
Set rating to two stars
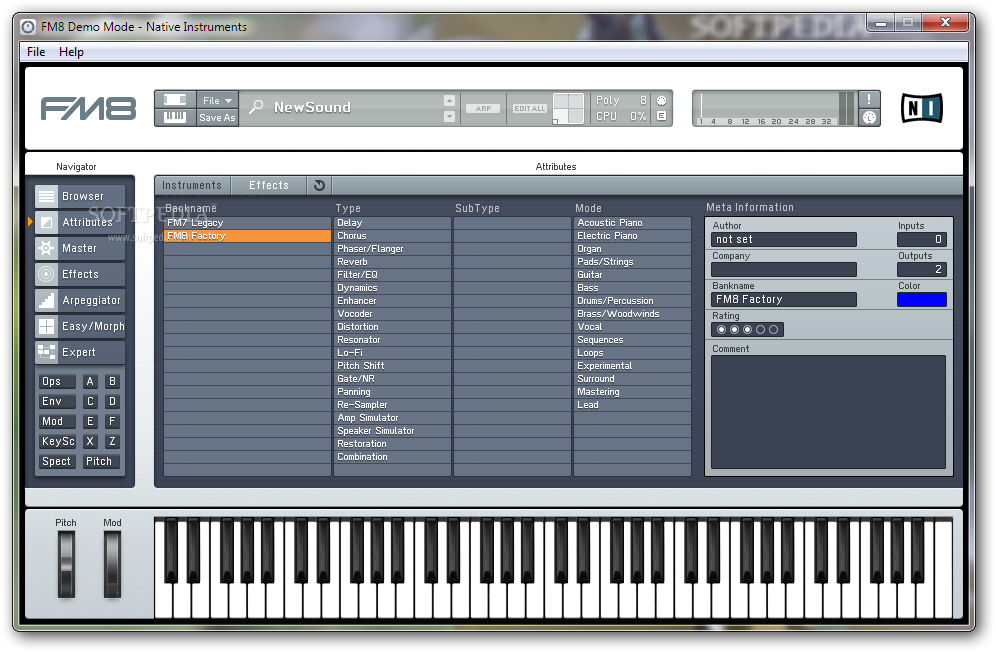[734, 330]
